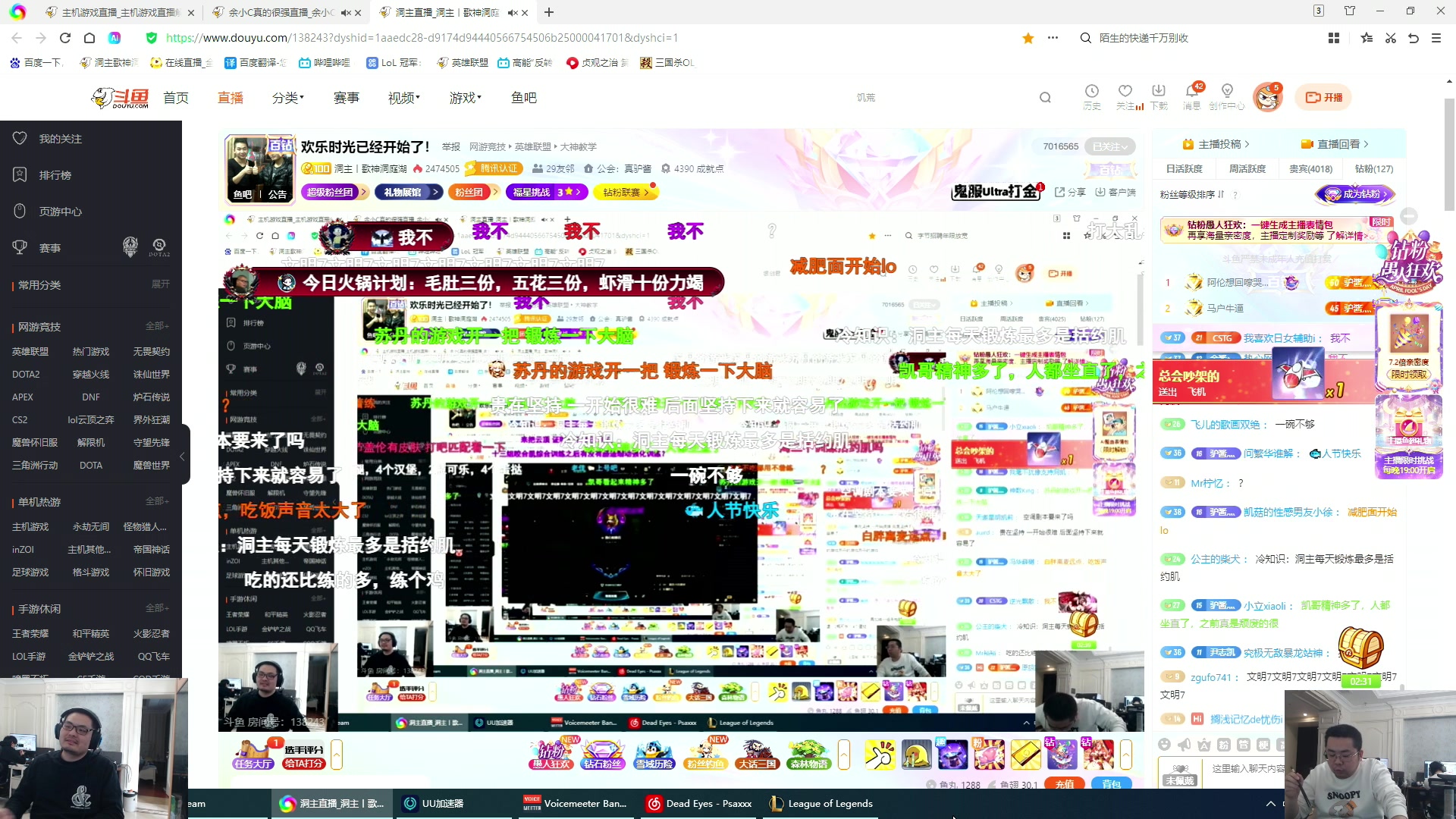Open the 雪域历险 activity icon
The height and width of the screenshot is (819, 1456).
(x=654, y=754)
